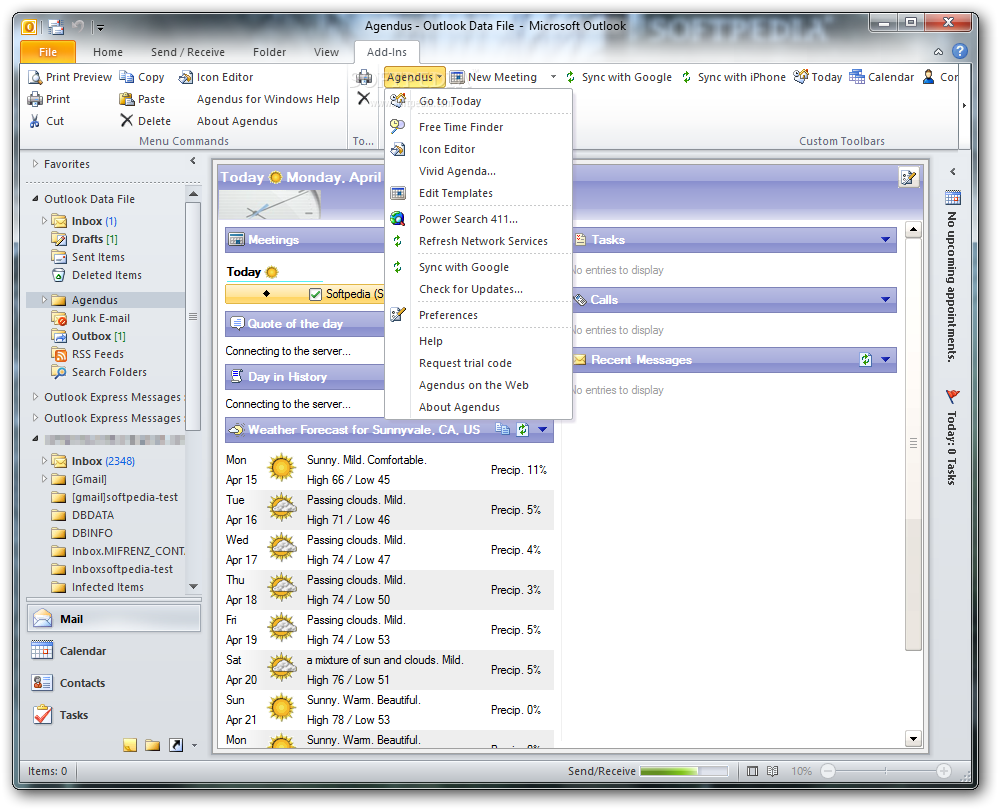
Task: Minimize the navigation pane with the chevron
Action: [x=192, y=161]
